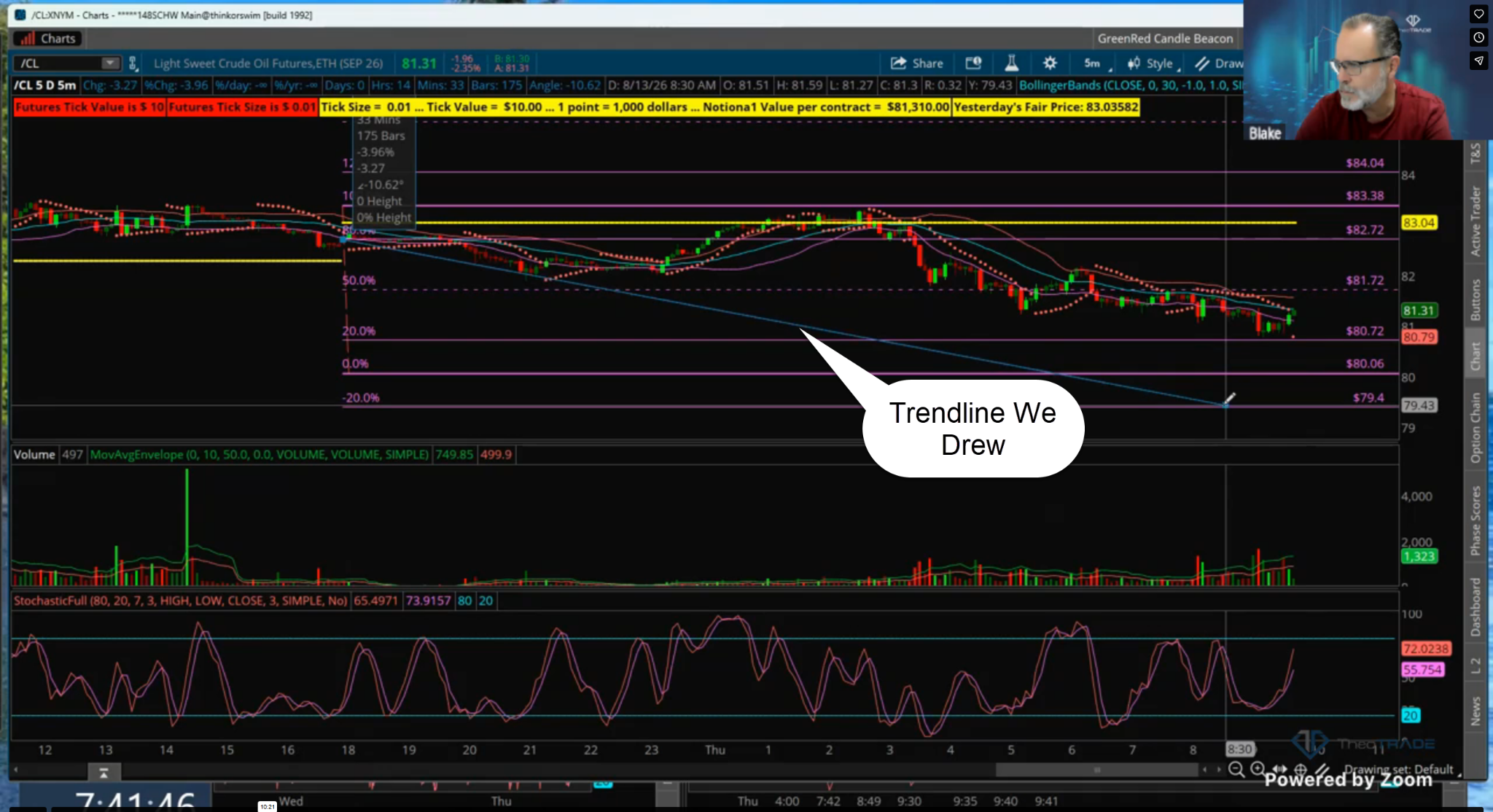1493x812 pixels.
Task: Click the $82.72 Fibonacci level label
Action: pos(1365,230)
